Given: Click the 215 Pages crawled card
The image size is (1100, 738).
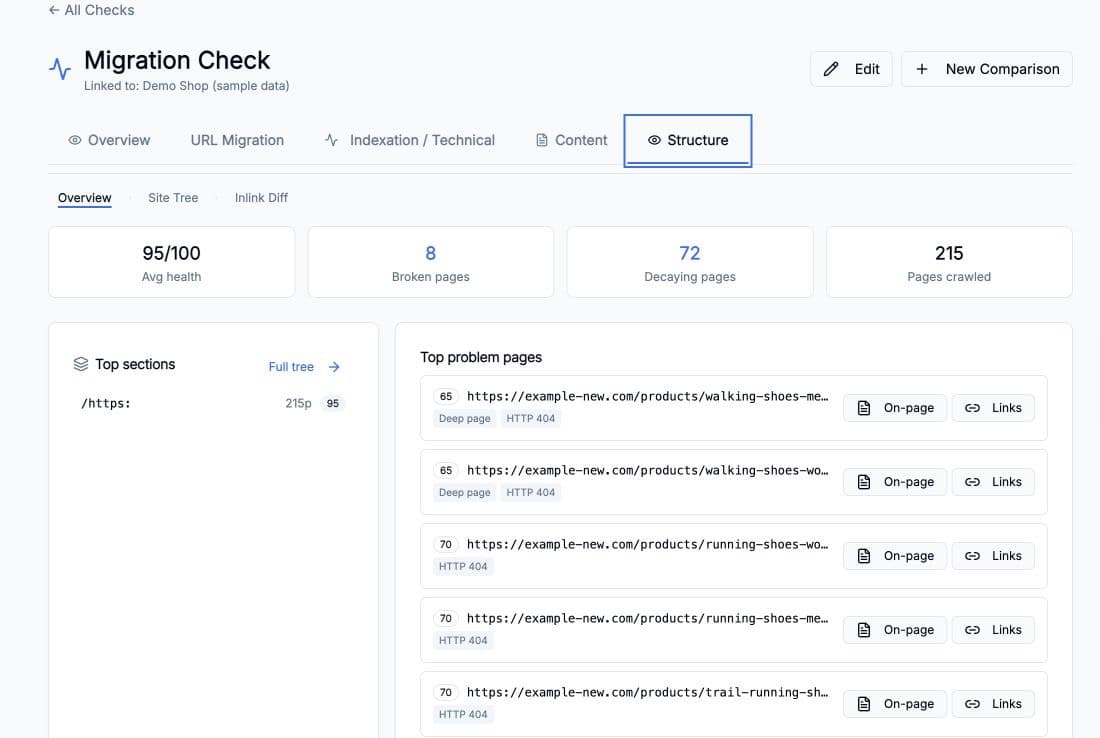Looking at the screenshot, I should click(949, 262).
